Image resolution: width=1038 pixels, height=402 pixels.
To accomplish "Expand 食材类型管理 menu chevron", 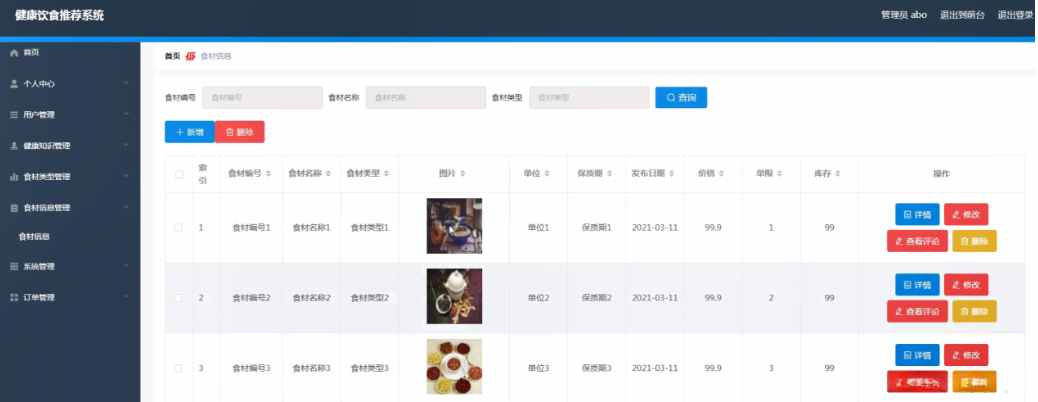I will coord(126,176).
